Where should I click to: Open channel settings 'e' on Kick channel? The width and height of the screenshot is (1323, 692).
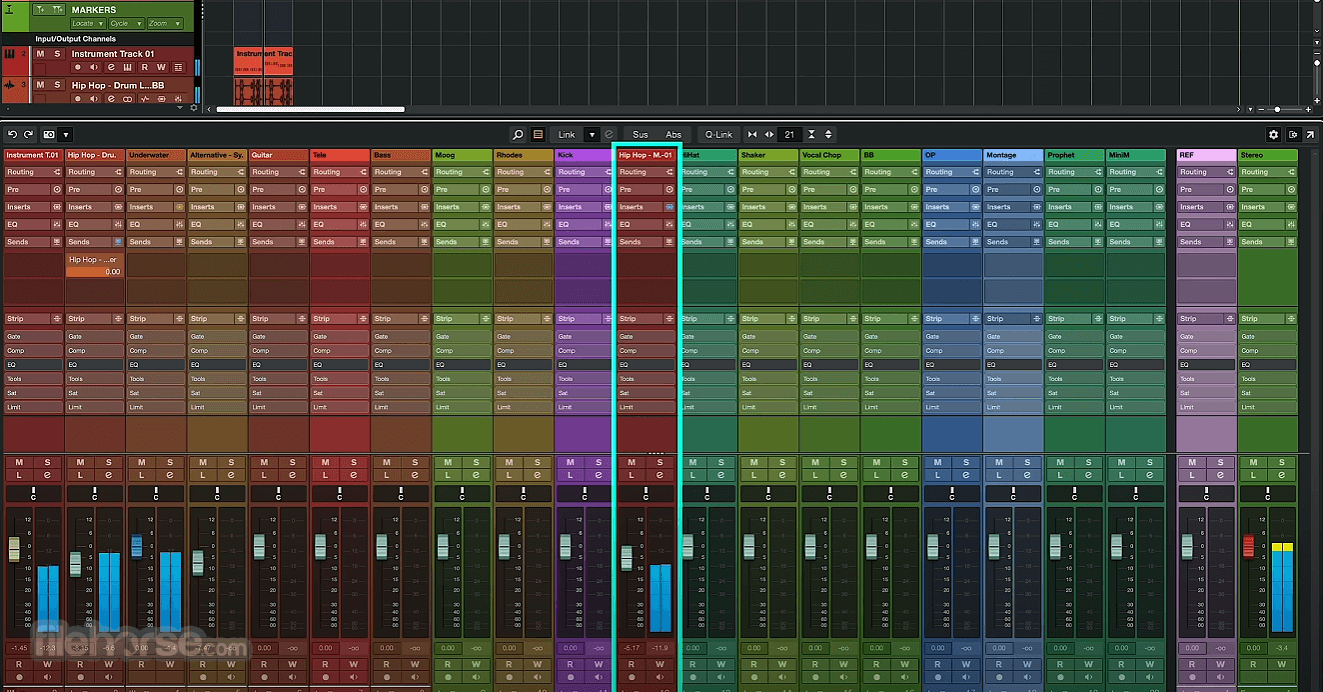[599, 475]
